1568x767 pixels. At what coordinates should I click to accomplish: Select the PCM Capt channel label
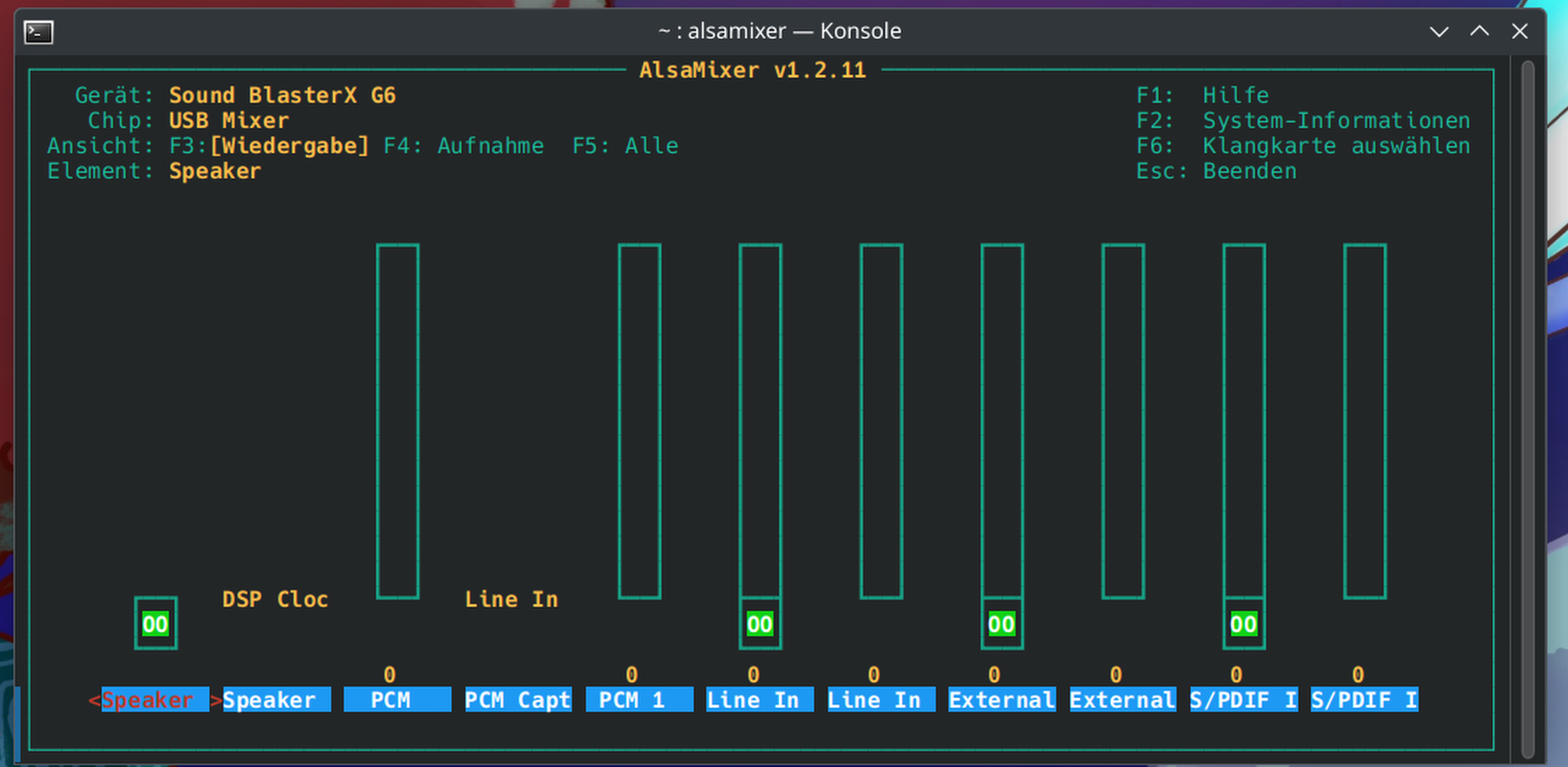(x=518, y=700)
